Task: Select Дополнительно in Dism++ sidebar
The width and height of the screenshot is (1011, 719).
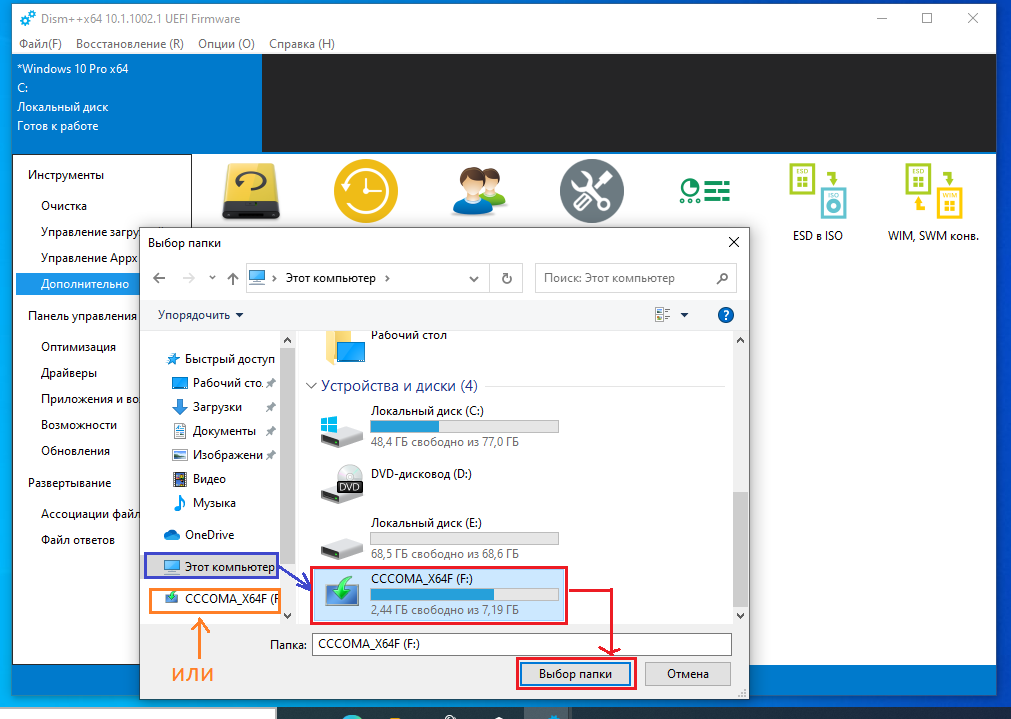Action: [x=78, y=284]
